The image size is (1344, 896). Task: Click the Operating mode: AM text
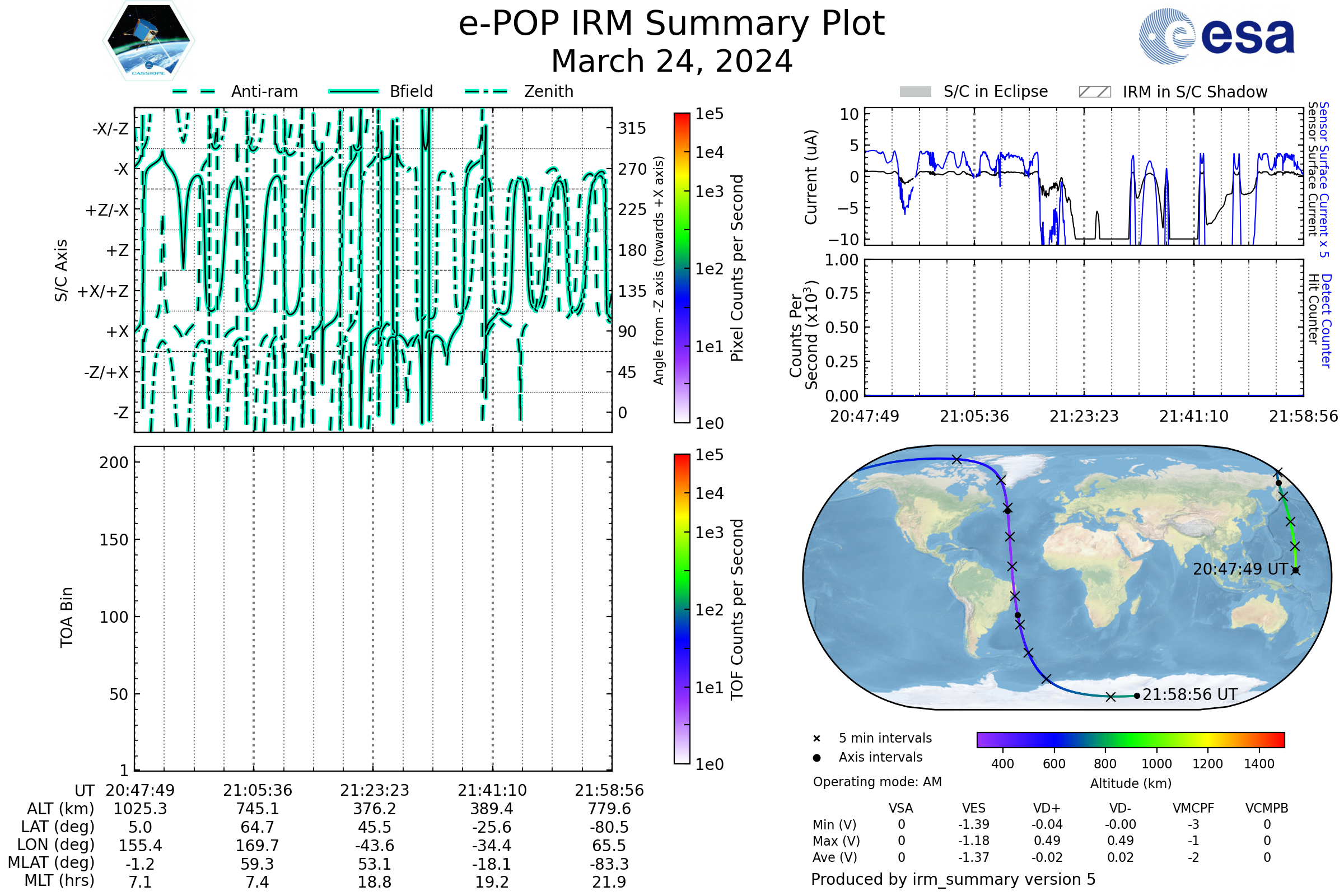point(877,782)
